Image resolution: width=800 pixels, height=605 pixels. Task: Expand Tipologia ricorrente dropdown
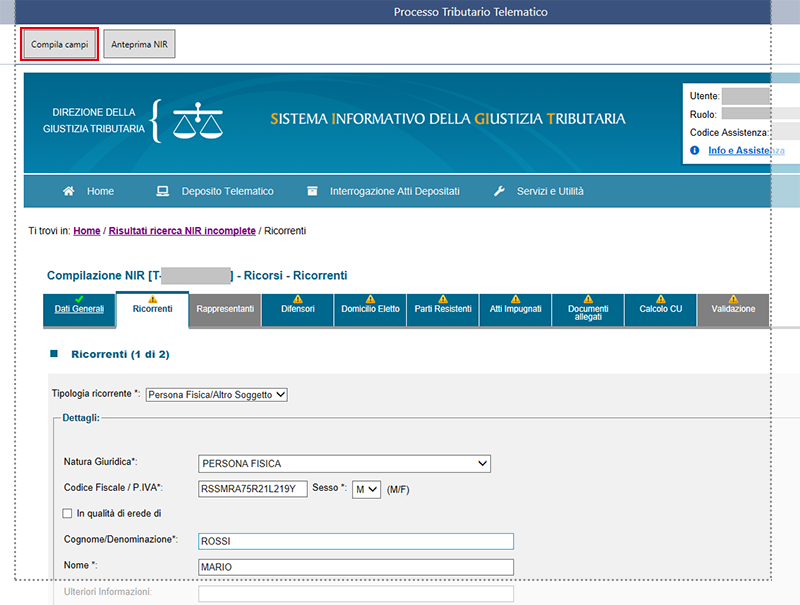coord(217,395)
